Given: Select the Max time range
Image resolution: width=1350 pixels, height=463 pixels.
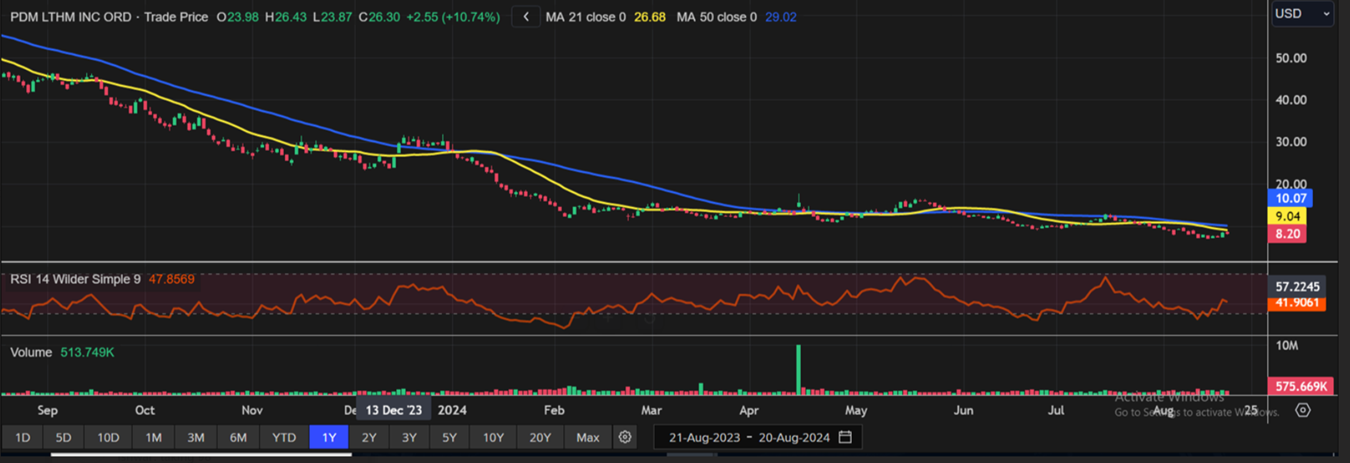Looking at the screenshot, I should [x=588, y=437].
